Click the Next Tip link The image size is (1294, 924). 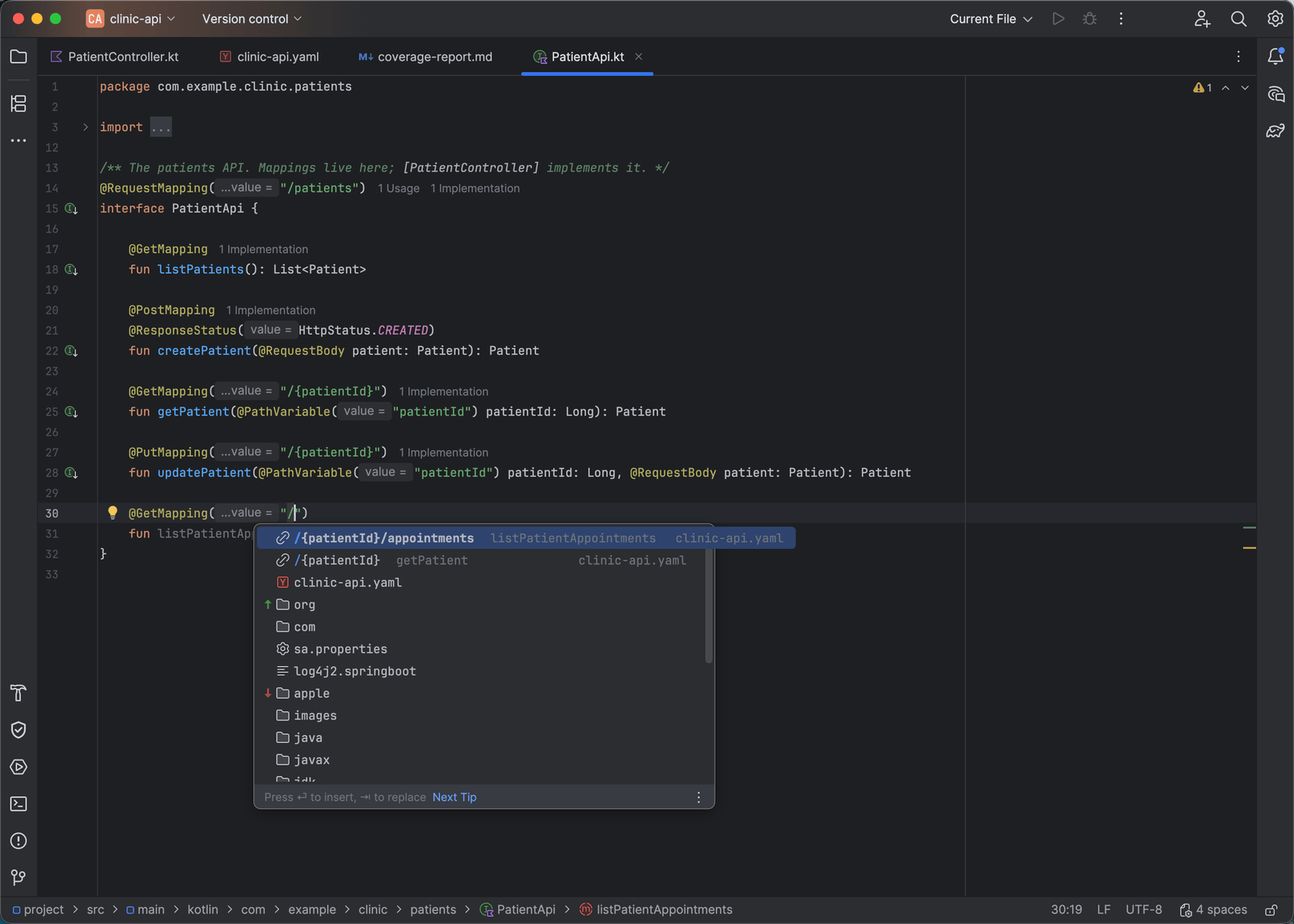click(455, 797)
